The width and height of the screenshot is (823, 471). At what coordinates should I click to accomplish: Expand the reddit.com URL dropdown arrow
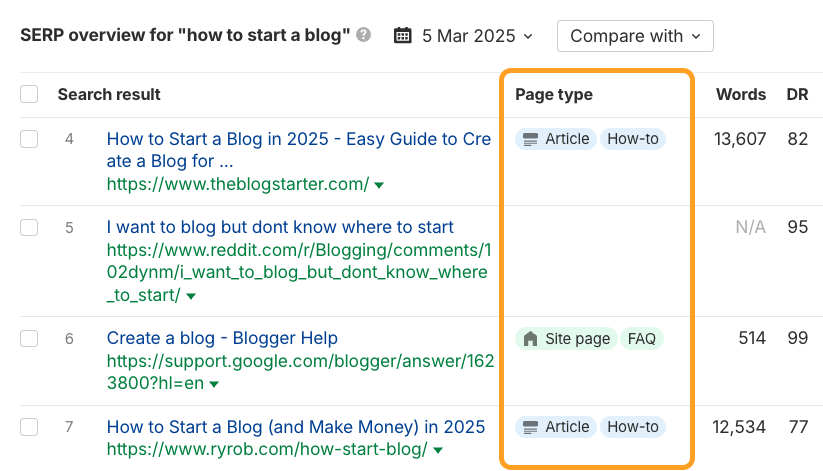[x=191, y=296]
